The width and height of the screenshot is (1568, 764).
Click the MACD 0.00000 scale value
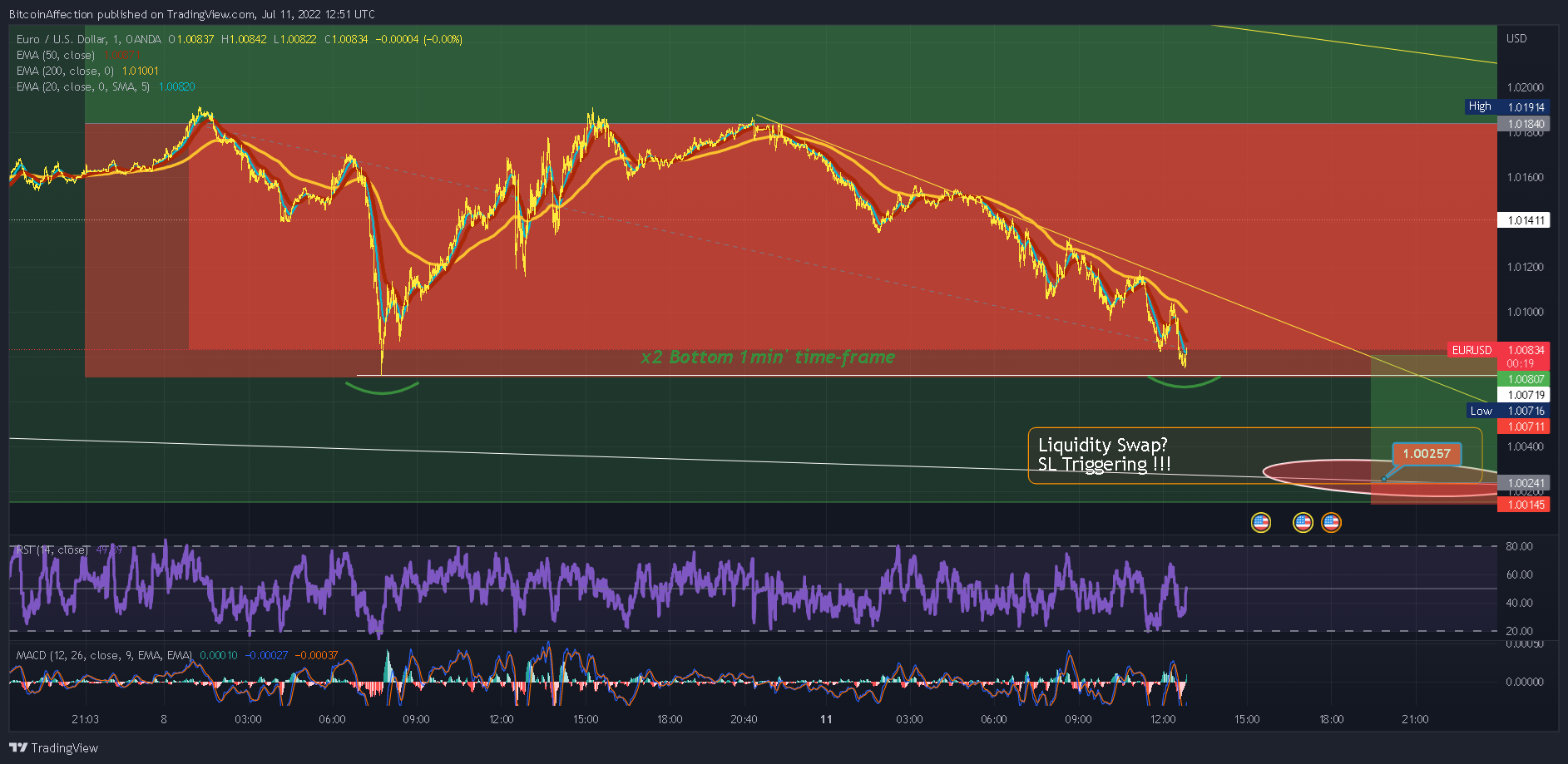tap(1525, 682)
